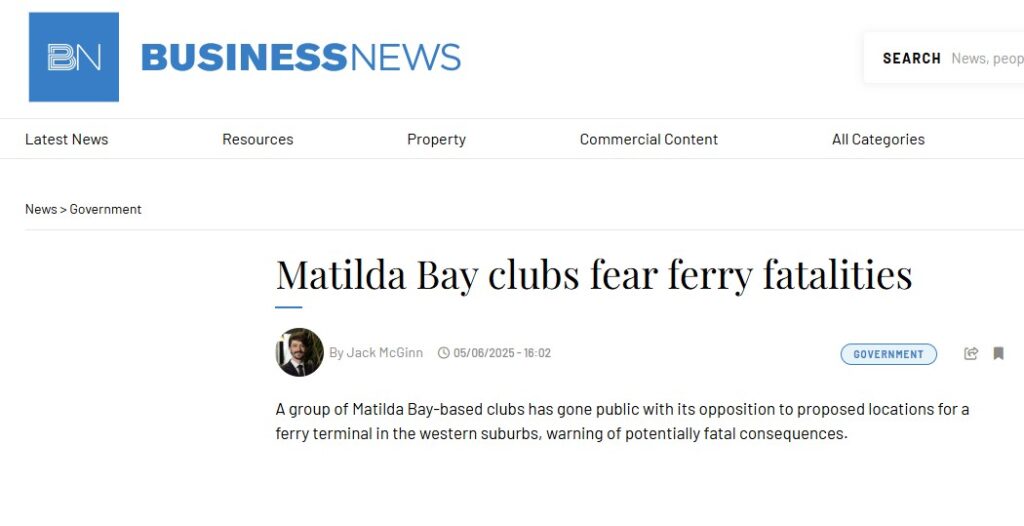Screen dimensions: 1024x526
Task: Click the News breadcrumb link
Action: pyautogui.click(x=41, y=209)
